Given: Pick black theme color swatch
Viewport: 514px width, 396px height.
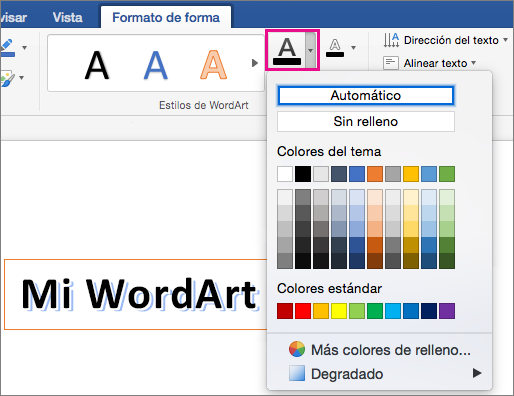Looking at the screenshot, I should click(x=303, y=174).
